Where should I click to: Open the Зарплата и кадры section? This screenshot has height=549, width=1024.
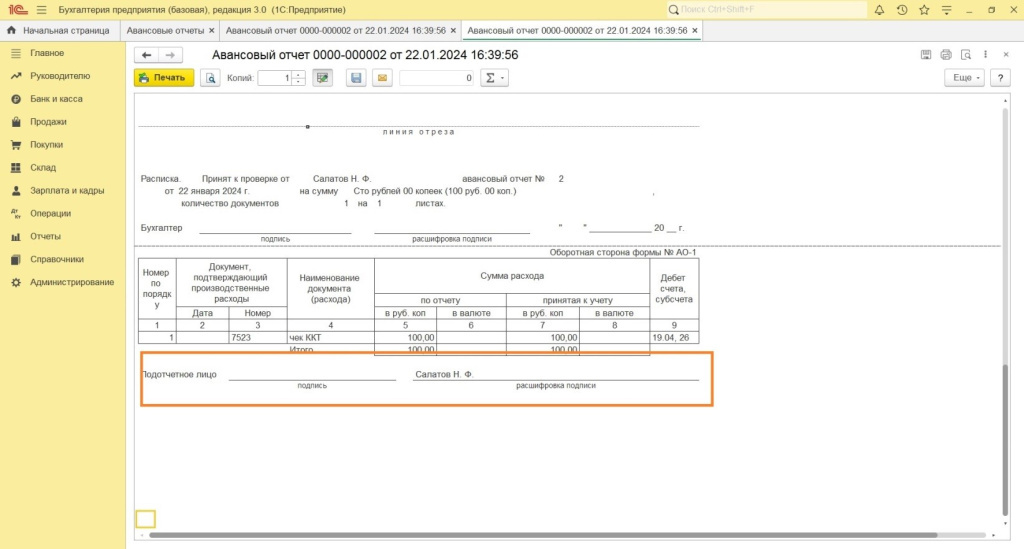click(x=67, y=190)
